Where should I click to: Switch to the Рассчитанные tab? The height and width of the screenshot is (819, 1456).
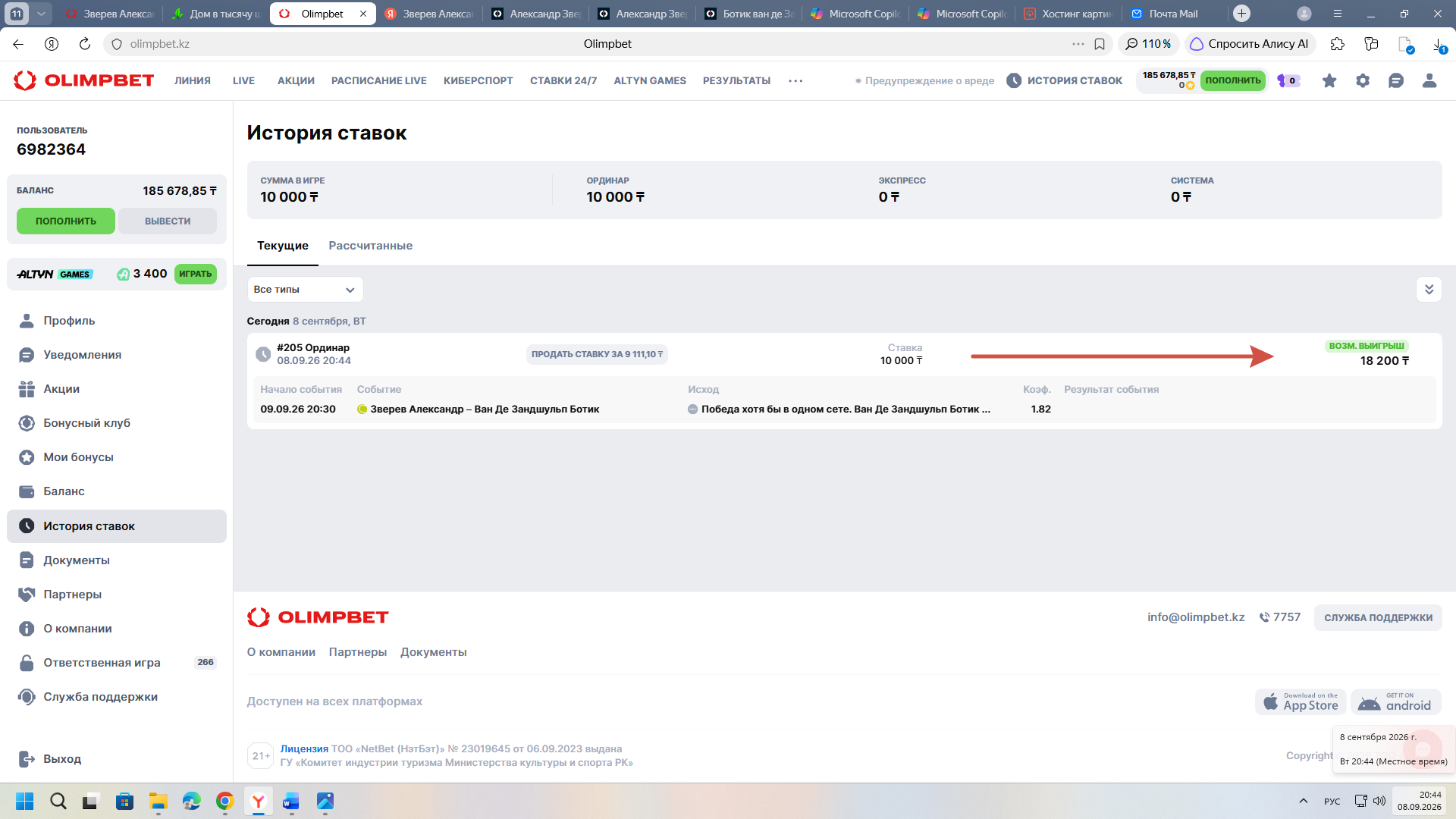(x=370, y=246)
